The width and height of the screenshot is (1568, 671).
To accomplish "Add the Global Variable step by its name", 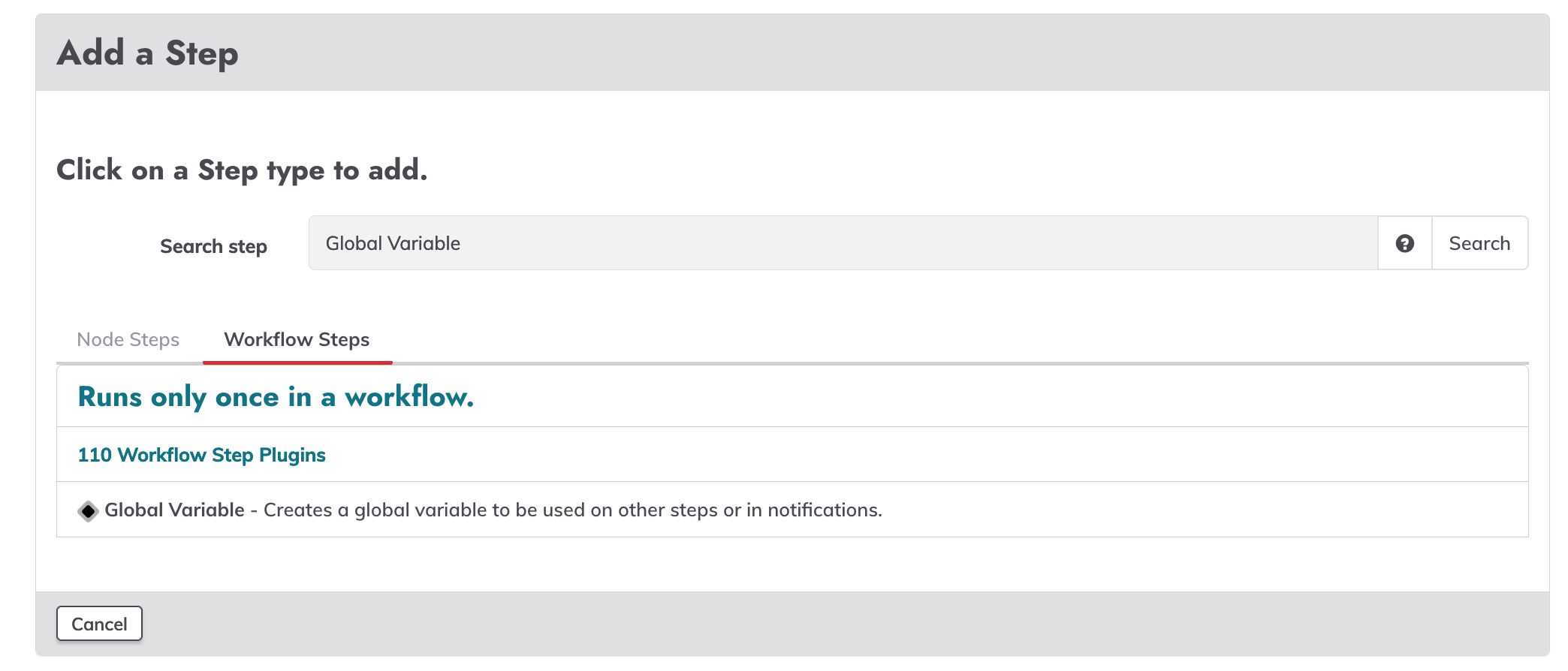I will (174, 510).
